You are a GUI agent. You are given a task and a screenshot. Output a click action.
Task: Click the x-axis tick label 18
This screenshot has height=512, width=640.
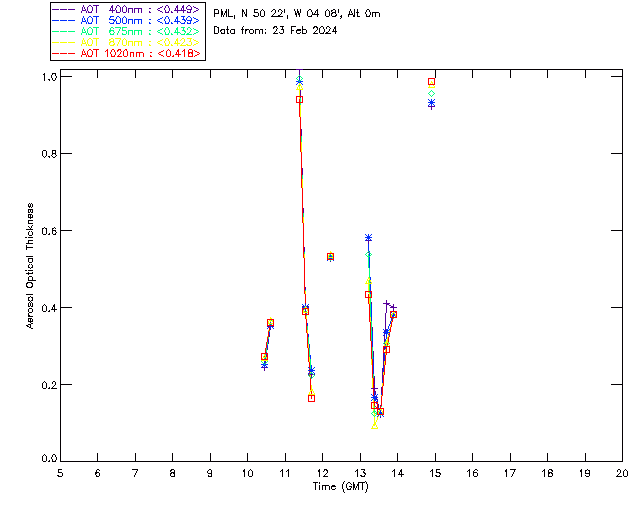[x=548, y=473]
